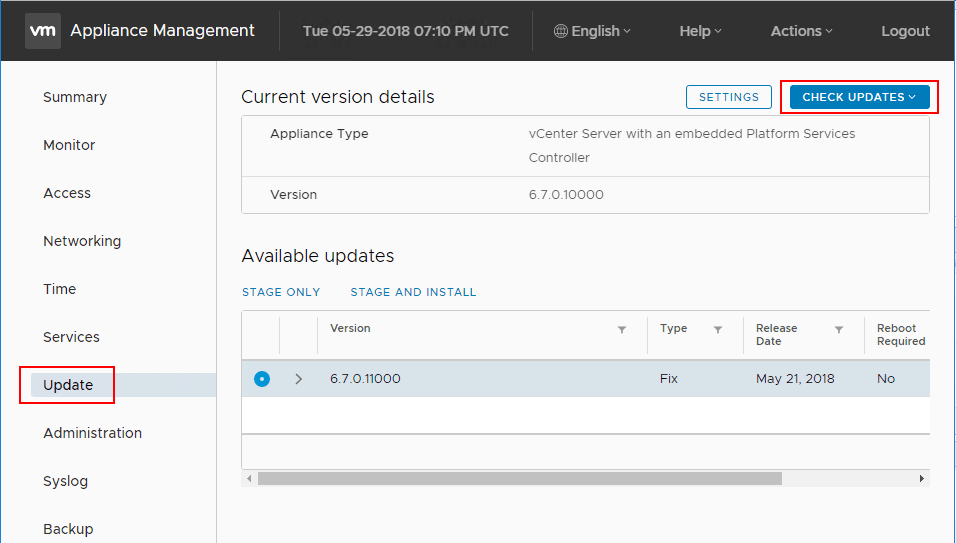
Task: Click the Settings button
Action: pyautogui.click(x=729, y=97)
